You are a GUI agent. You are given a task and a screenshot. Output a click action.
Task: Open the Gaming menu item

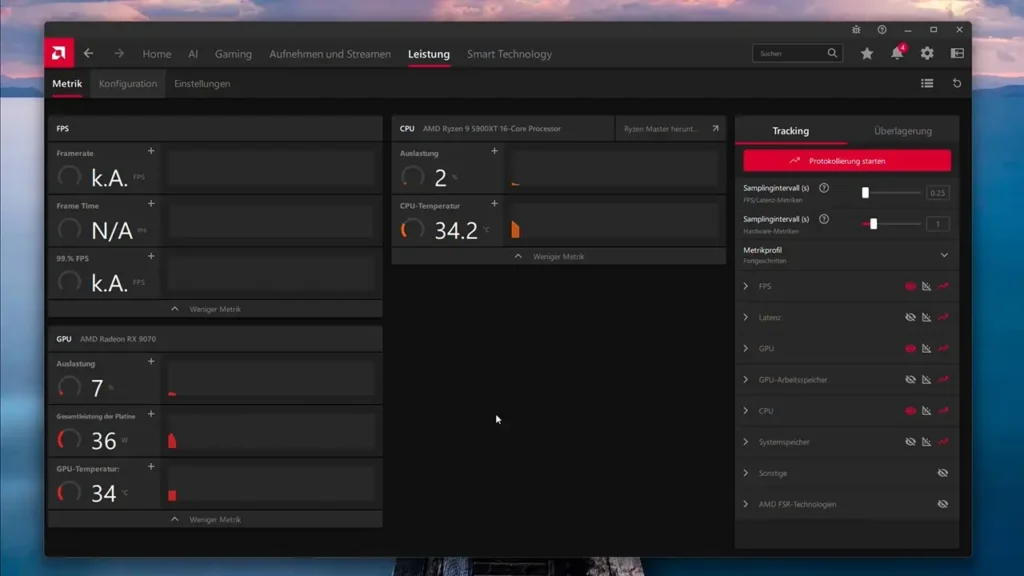point(233,54)
